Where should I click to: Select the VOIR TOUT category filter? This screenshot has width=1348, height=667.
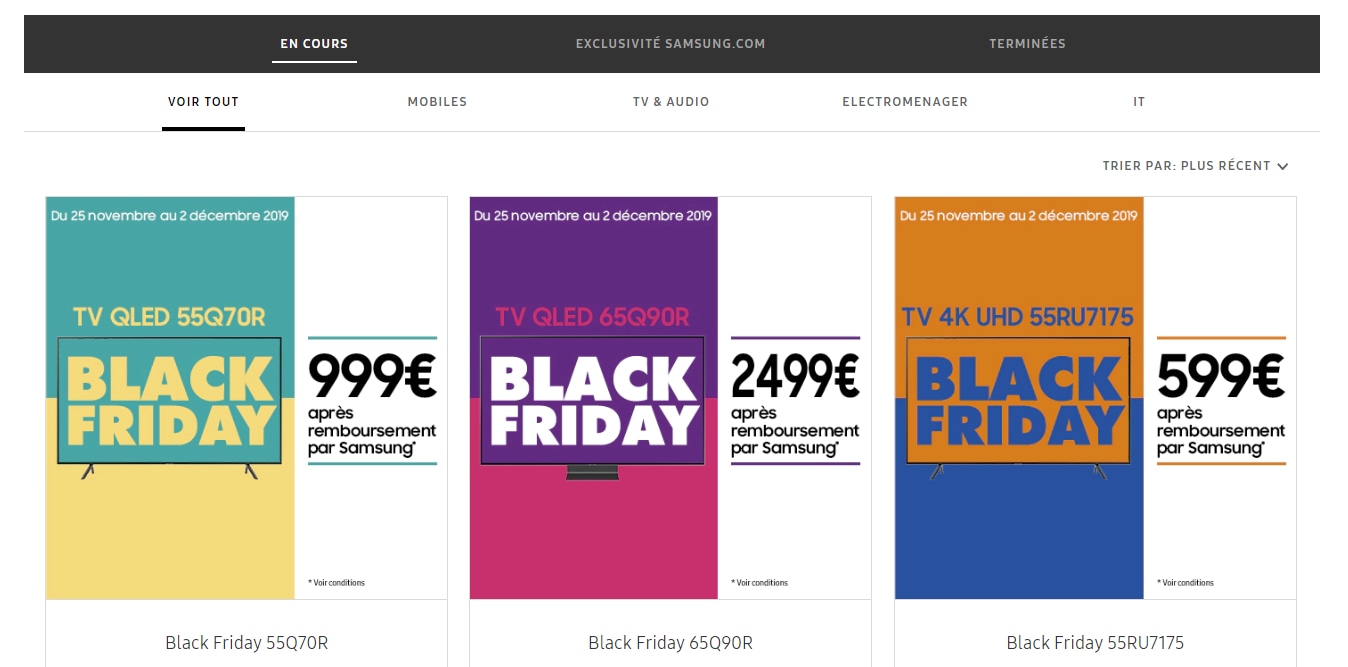click(203, 102)
